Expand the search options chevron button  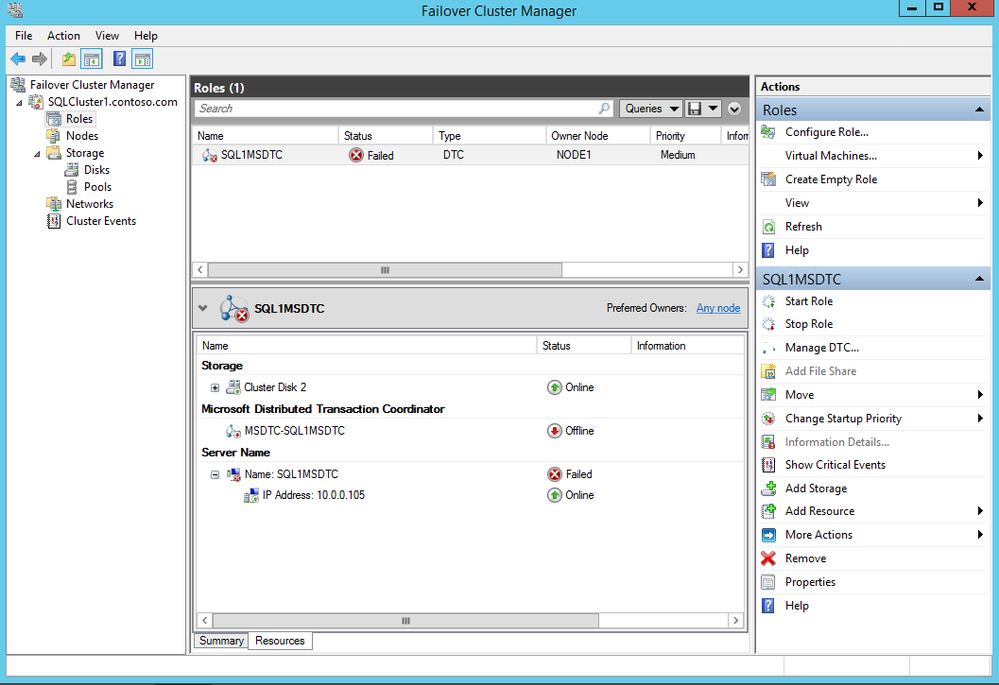pos(734,109)
